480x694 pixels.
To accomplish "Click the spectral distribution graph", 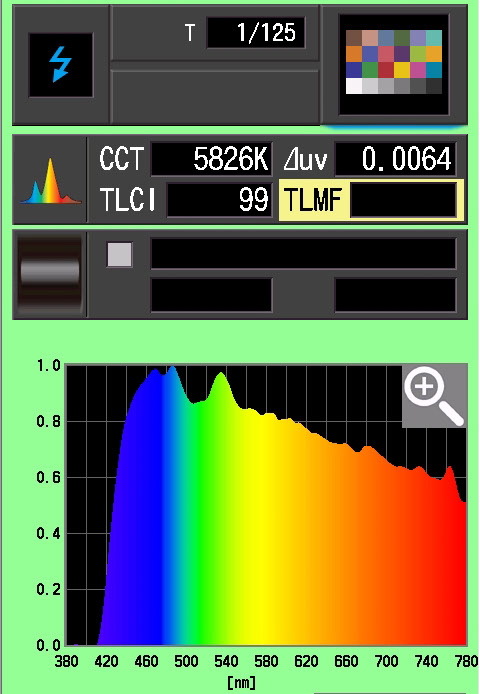I will (x=266, y=505).
